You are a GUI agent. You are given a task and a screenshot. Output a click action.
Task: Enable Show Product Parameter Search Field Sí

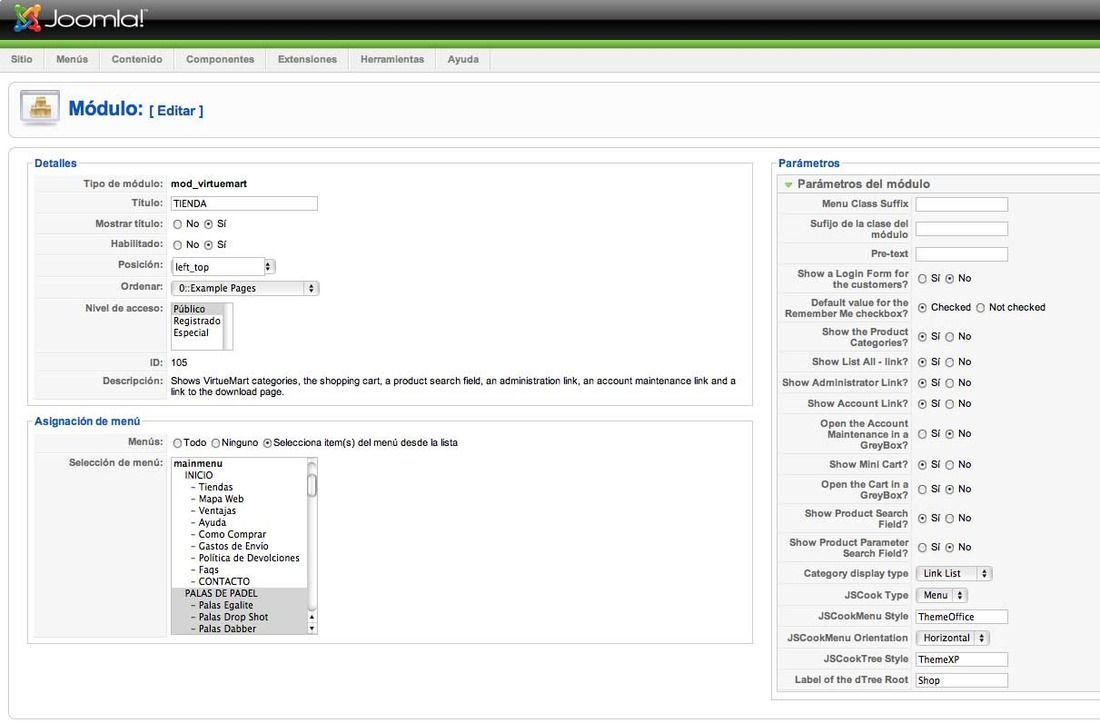coord(923,548)
